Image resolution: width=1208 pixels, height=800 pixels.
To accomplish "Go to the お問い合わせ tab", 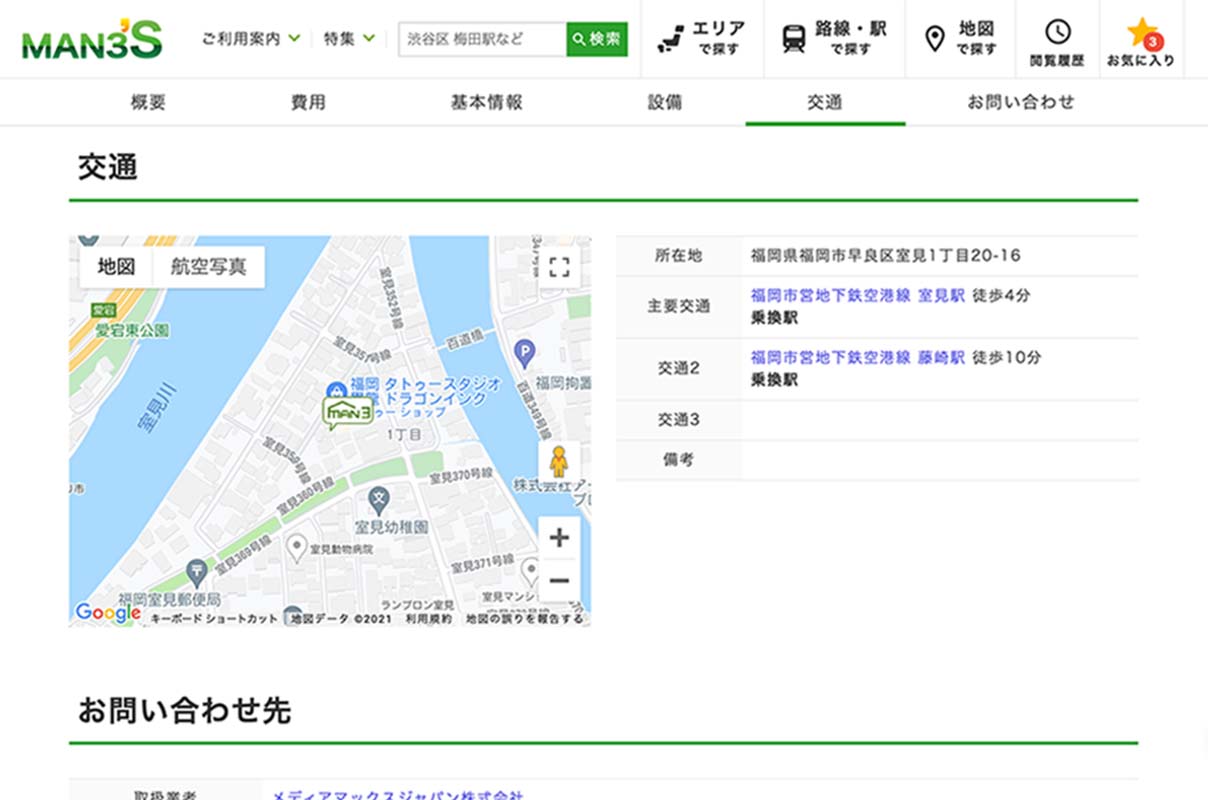I will pos(1021,102).
